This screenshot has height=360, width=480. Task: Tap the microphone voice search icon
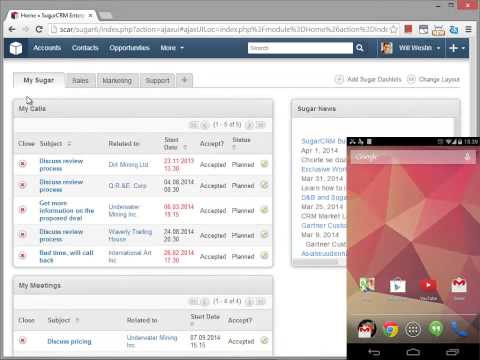click(467, 156)
